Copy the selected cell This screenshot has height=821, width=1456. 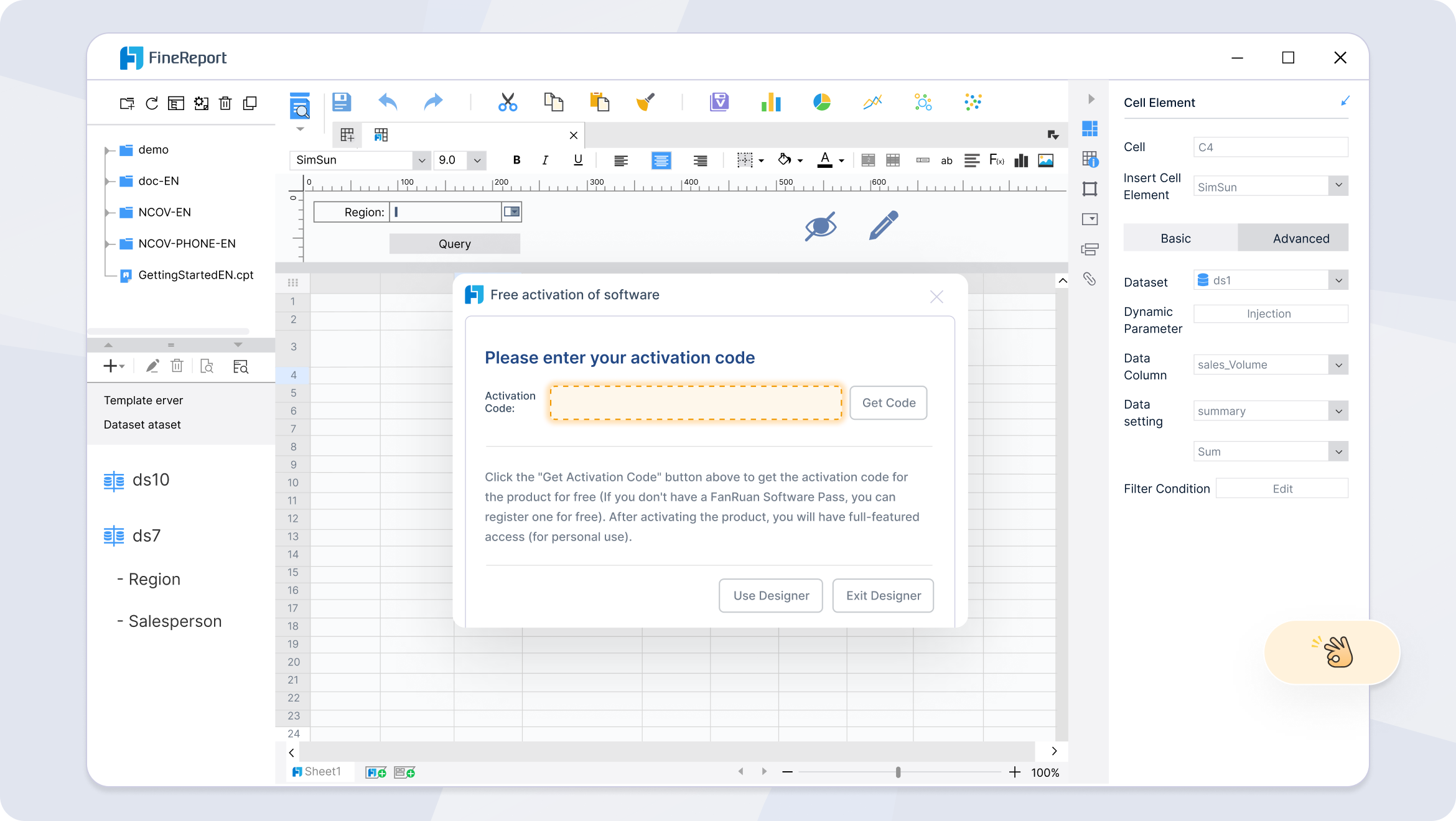click(x=553, y=102)
